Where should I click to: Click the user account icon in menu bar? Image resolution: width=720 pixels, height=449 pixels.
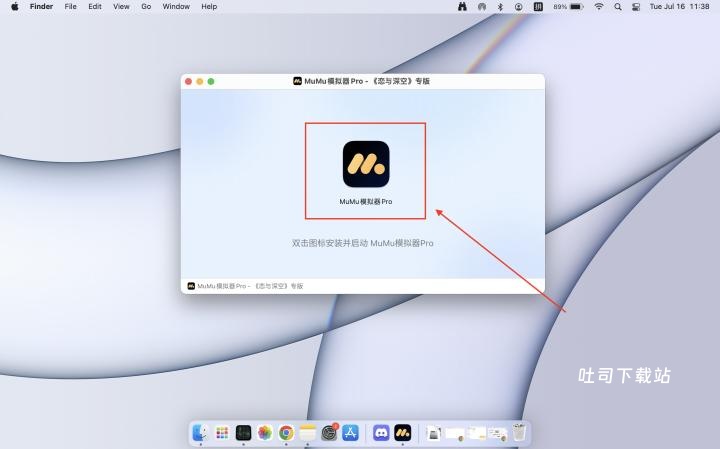(x=518, y=6)
